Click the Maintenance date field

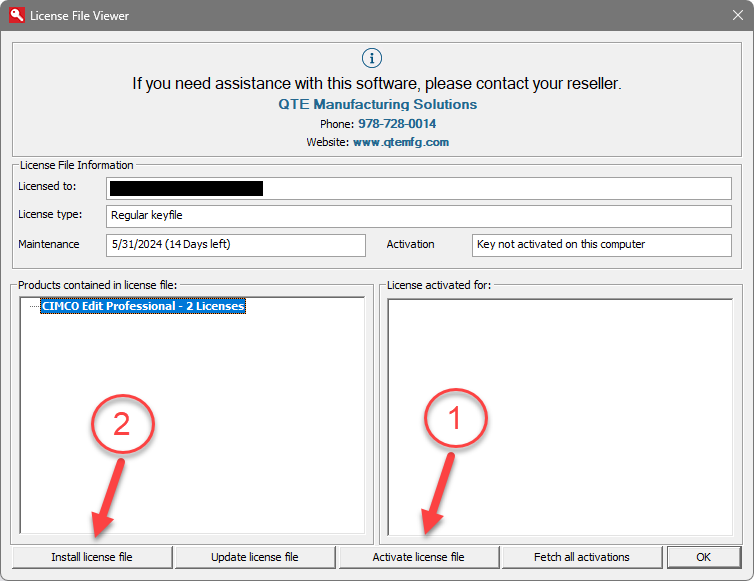pos(236,245)
